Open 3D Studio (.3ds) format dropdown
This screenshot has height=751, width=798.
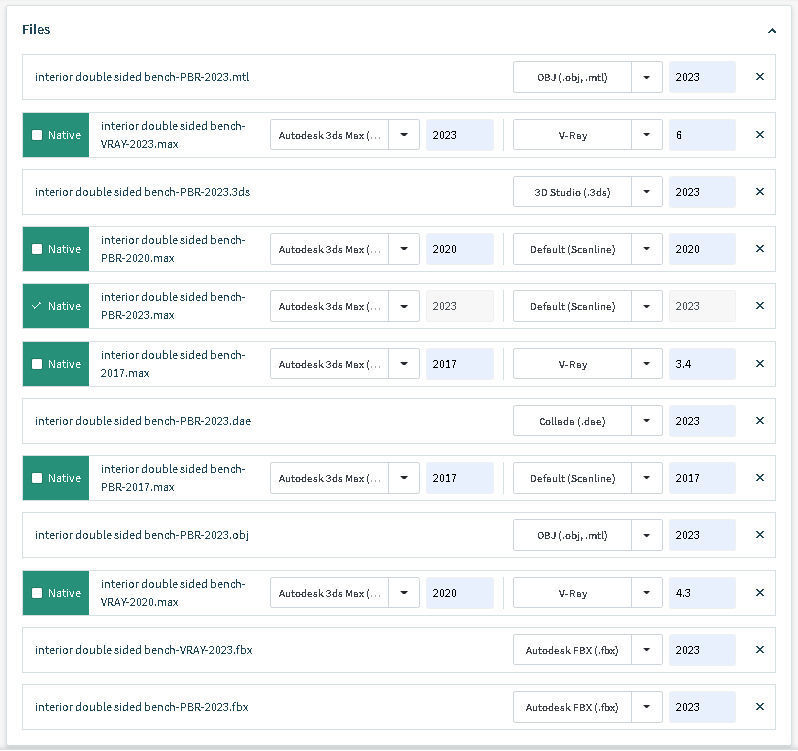coord(647,192)
